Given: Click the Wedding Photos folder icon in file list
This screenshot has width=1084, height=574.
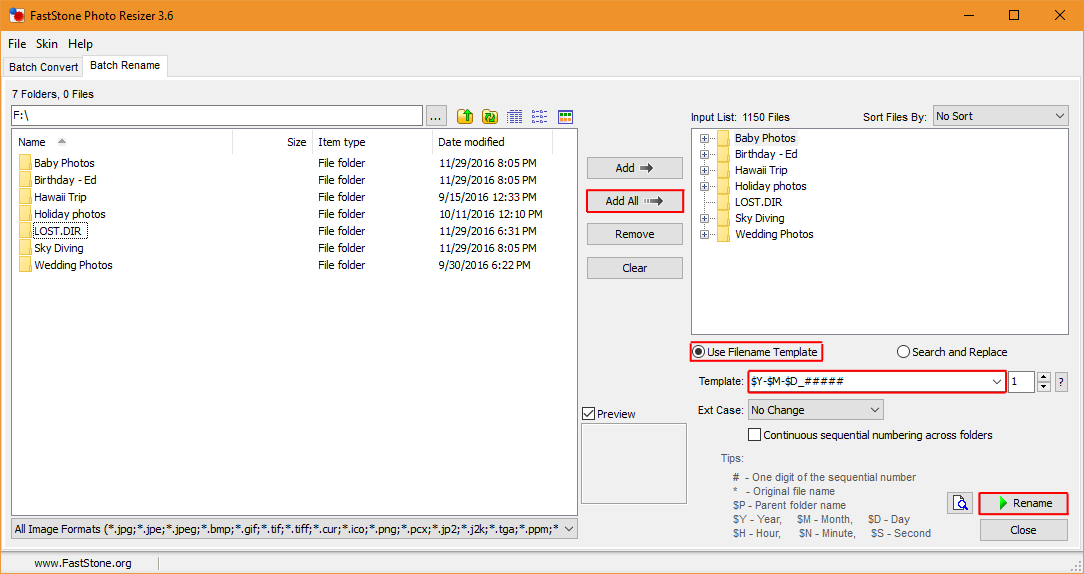Looking at the screenshot, I should pos(26,265).
